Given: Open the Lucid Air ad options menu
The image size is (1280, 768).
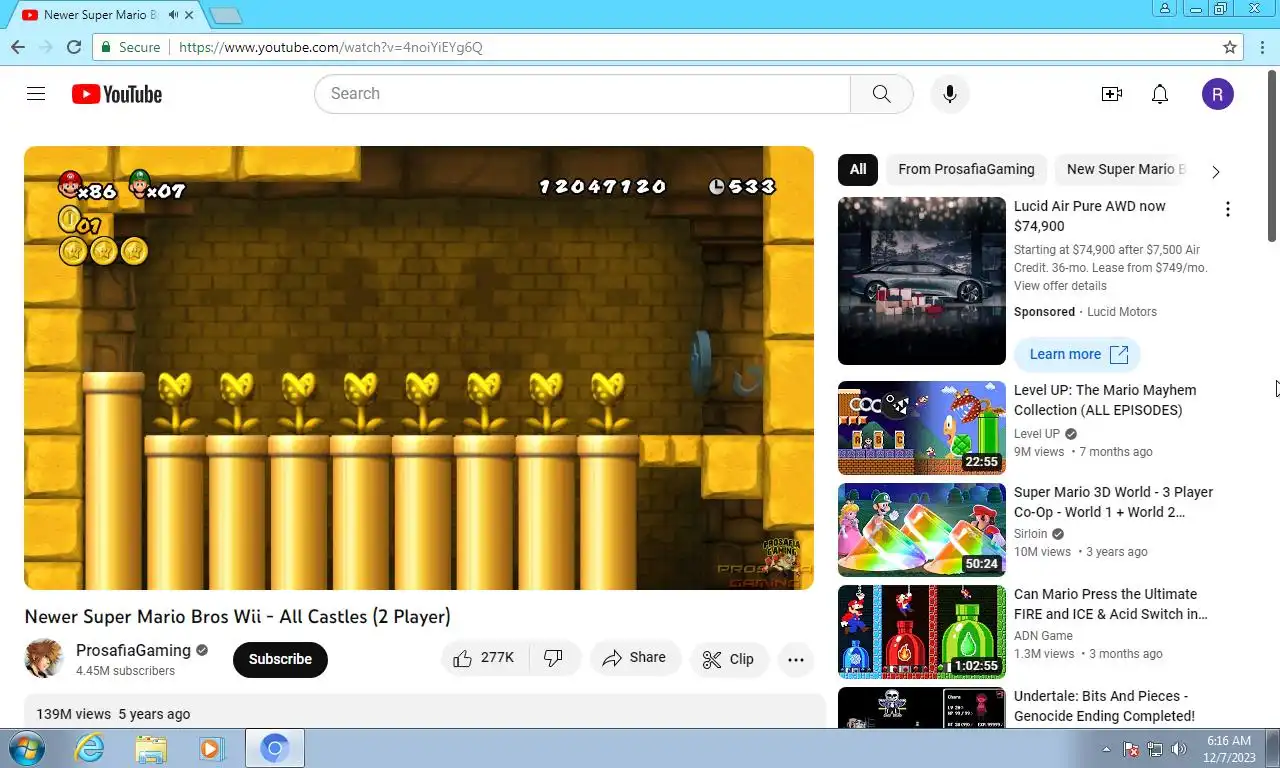Looking at the screenshot, I should 1228,209.
